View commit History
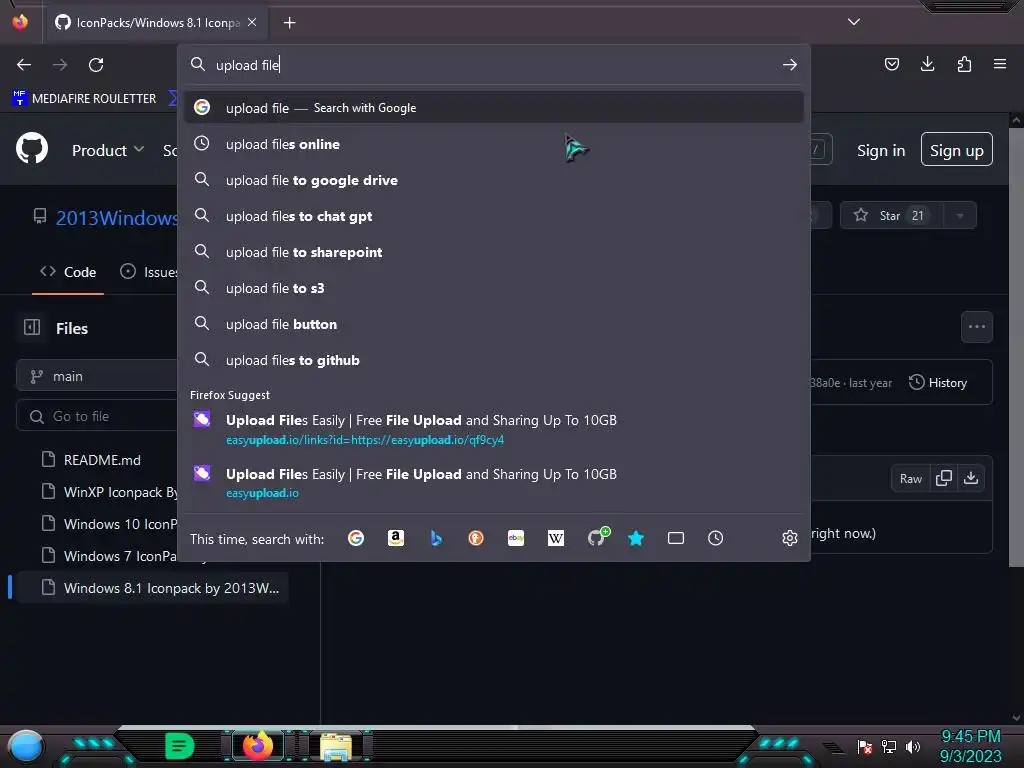Viewport: 1024px width, 768px height. click(938, 383)
